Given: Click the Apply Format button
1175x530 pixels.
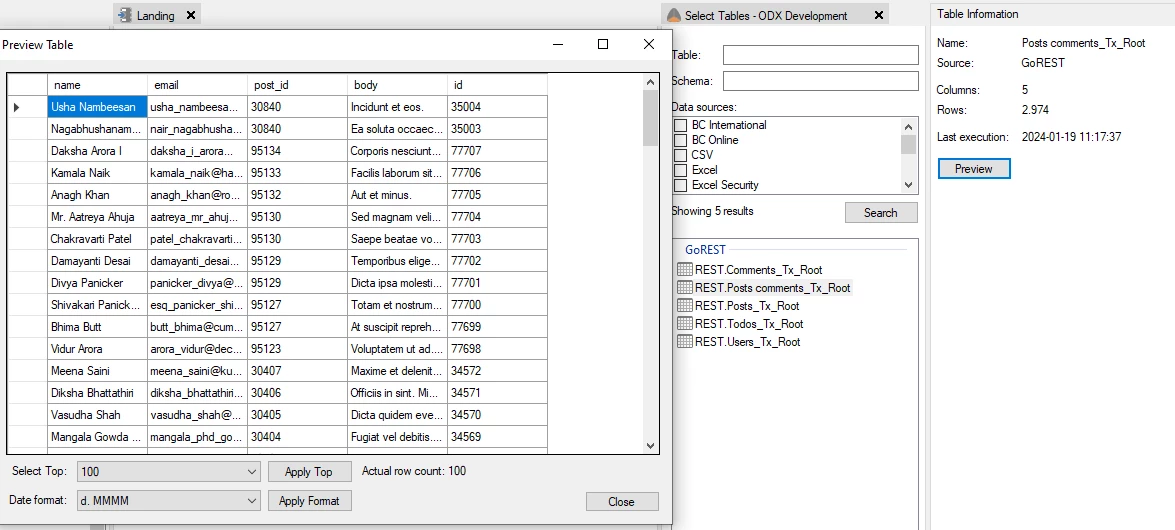Looking at the screenshot, I should click(309, 501).
